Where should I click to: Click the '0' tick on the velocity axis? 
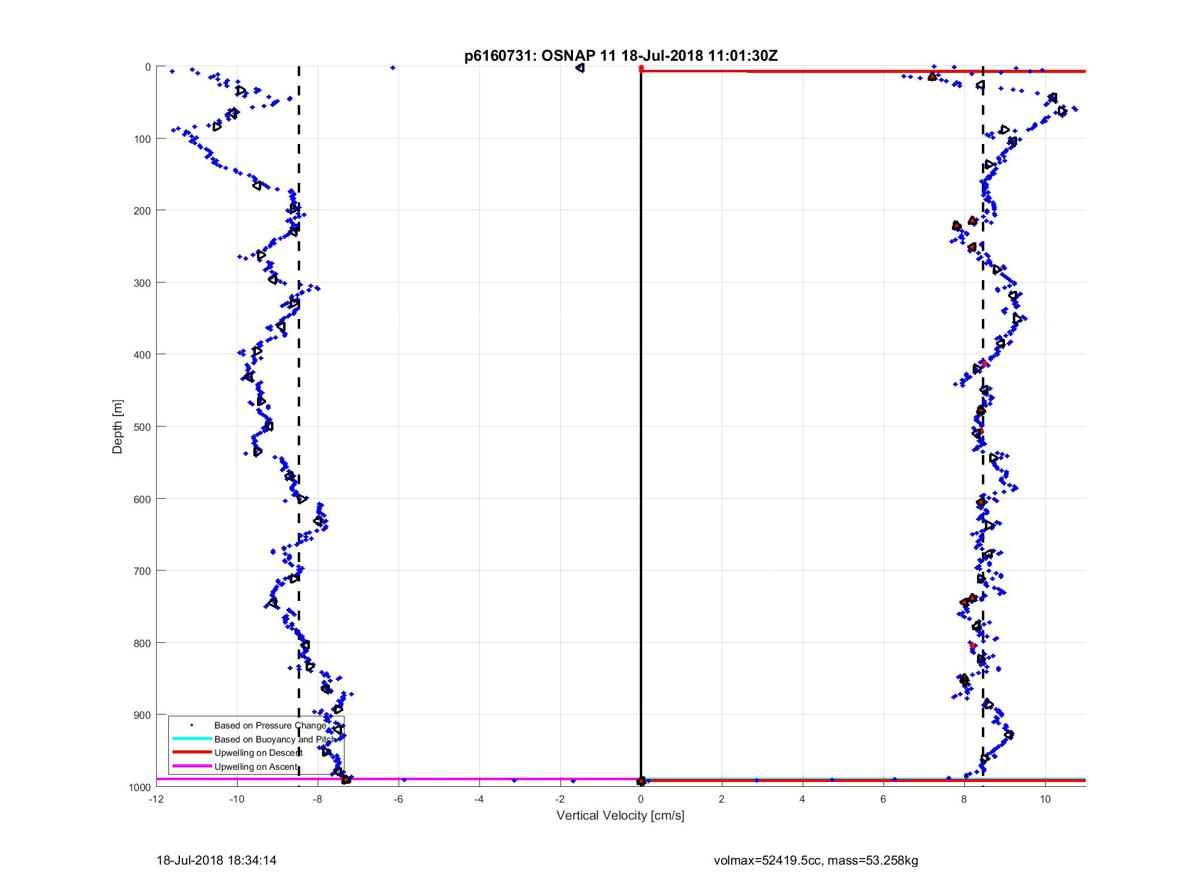(641, 799)
